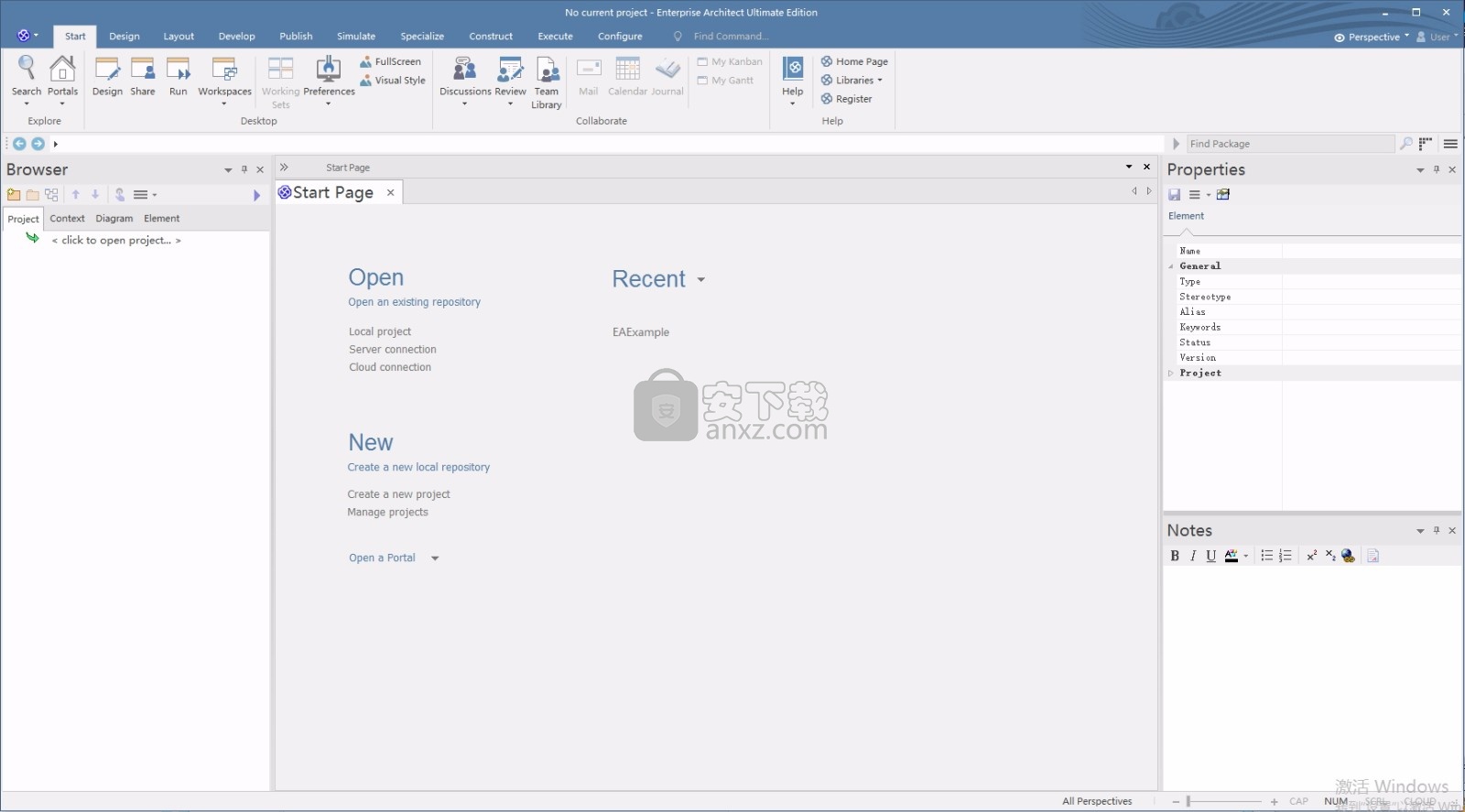Open the Notes text color dropdown arrow
Image resolution: width=1465 pixels, height=812 pixels.
(x=1246, y=556)
